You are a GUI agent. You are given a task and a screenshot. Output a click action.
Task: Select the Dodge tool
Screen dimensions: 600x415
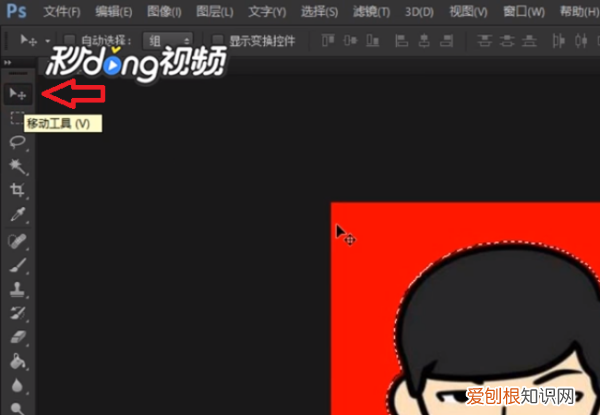click(17, 408)
